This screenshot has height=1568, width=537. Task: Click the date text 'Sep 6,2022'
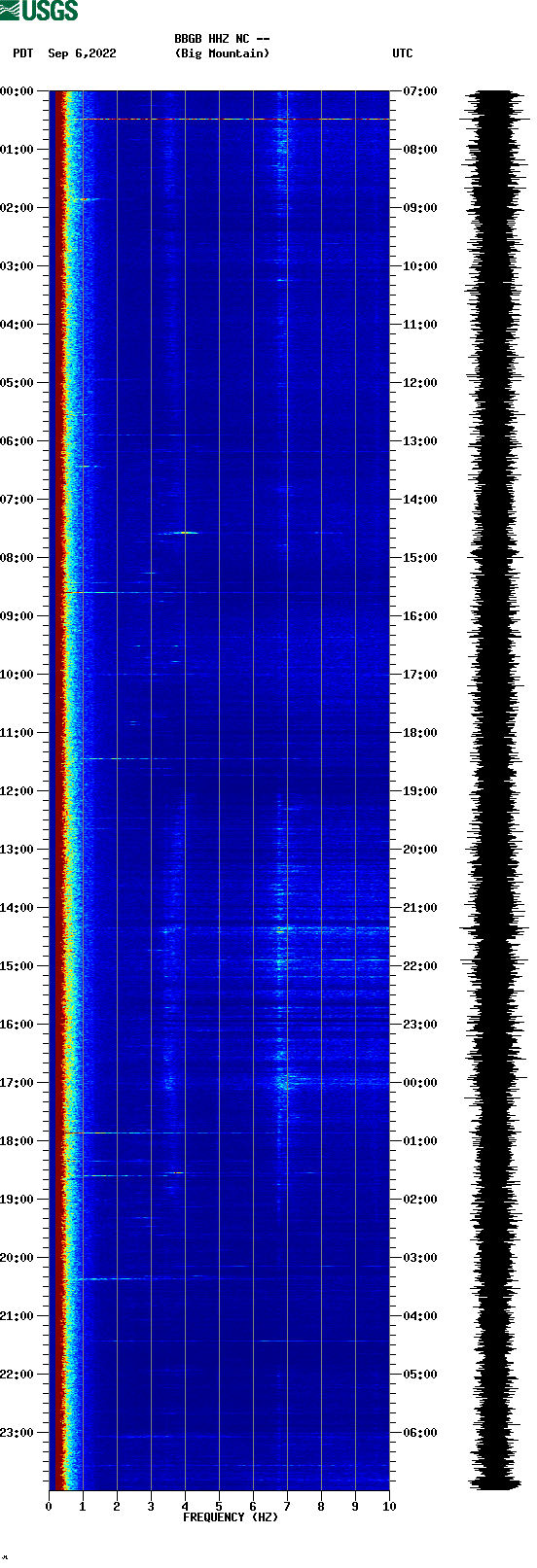pos(82,53)
